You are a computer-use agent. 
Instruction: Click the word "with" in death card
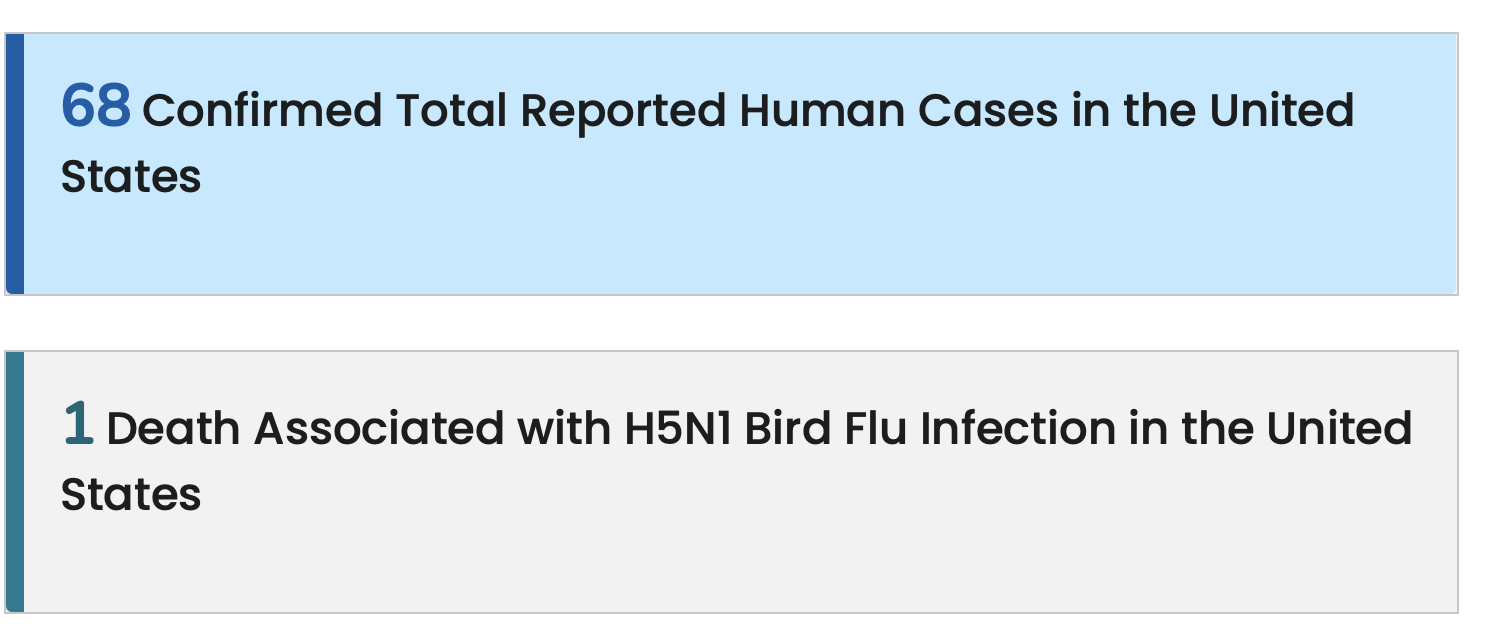coord(564,429)
